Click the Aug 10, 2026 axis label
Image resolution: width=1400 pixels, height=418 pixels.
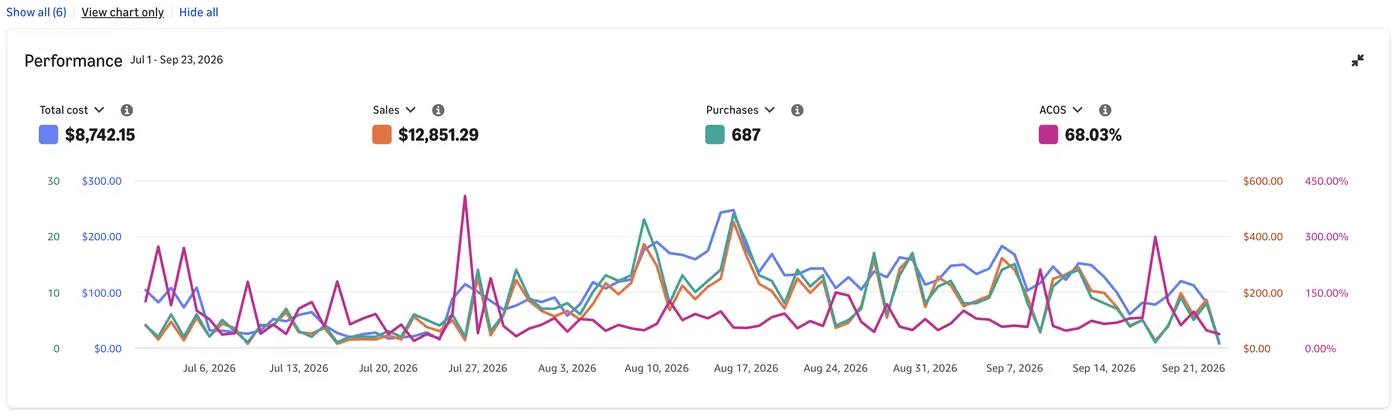click(x=657, y=368)
